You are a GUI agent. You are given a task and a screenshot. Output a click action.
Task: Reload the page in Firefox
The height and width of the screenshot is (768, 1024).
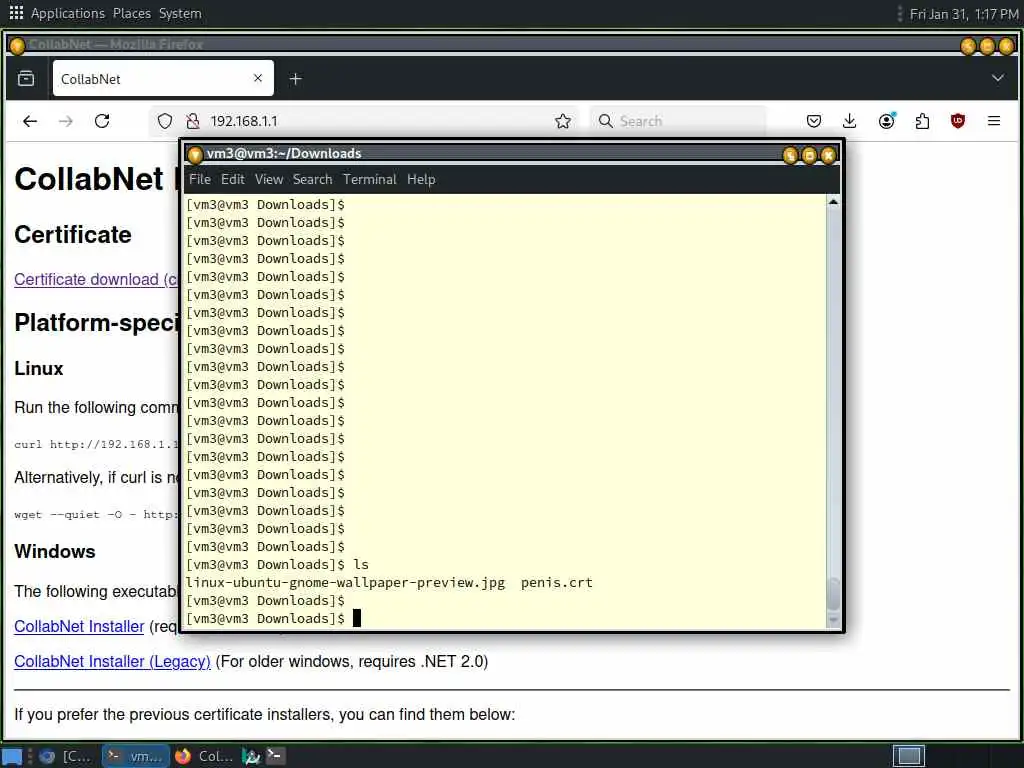[102, 121]
